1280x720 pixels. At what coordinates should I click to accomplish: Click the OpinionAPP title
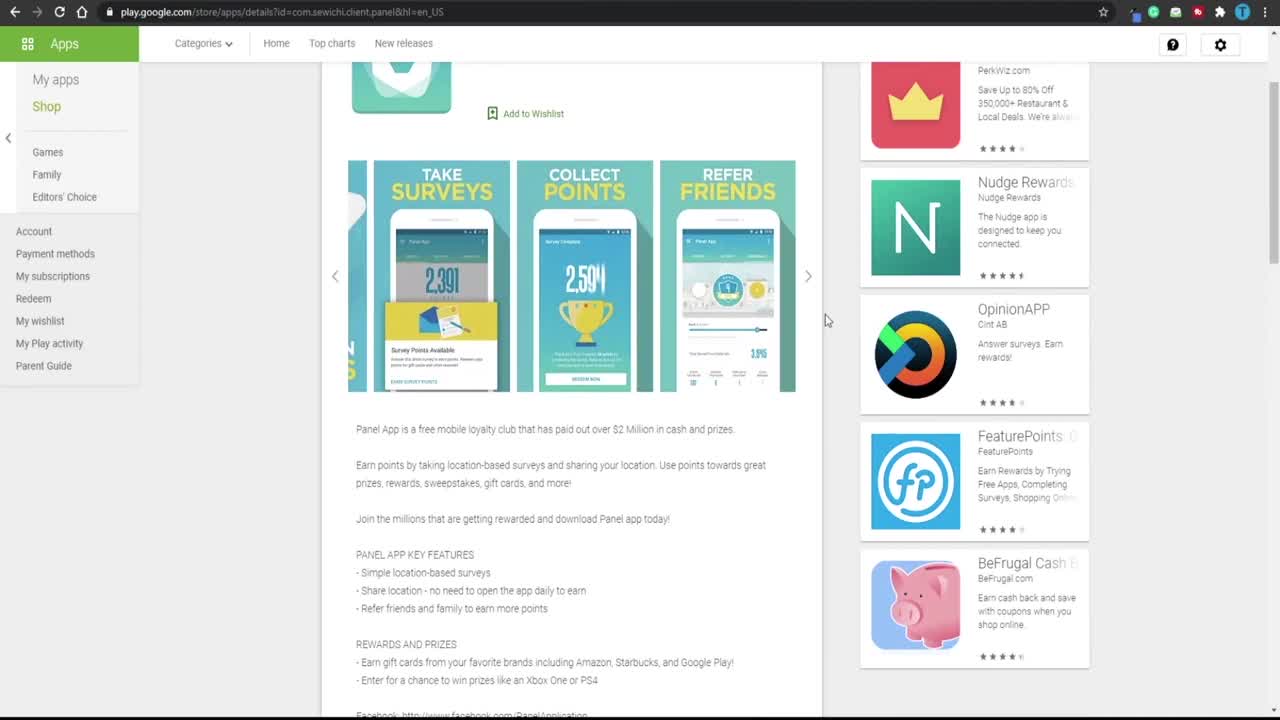(1013, 310)
